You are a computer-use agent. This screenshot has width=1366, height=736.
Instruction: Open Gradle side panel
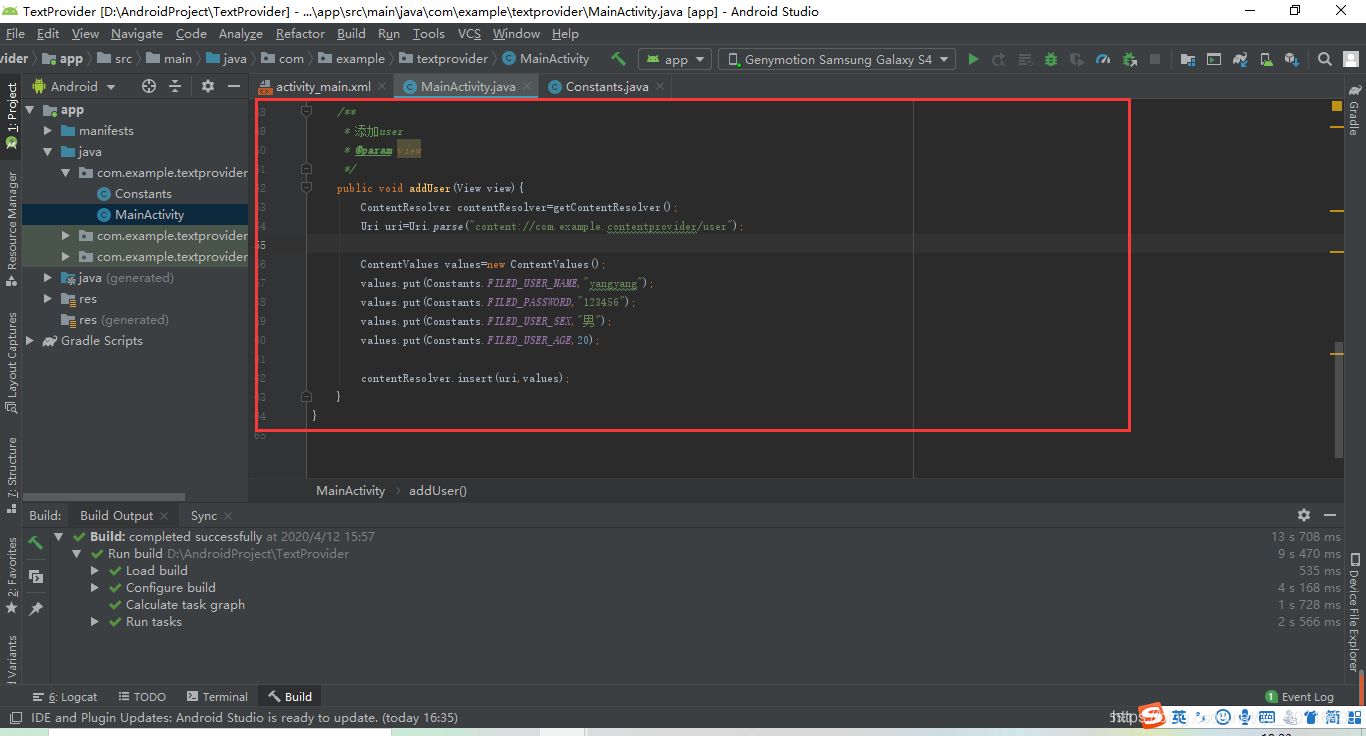1354,111
